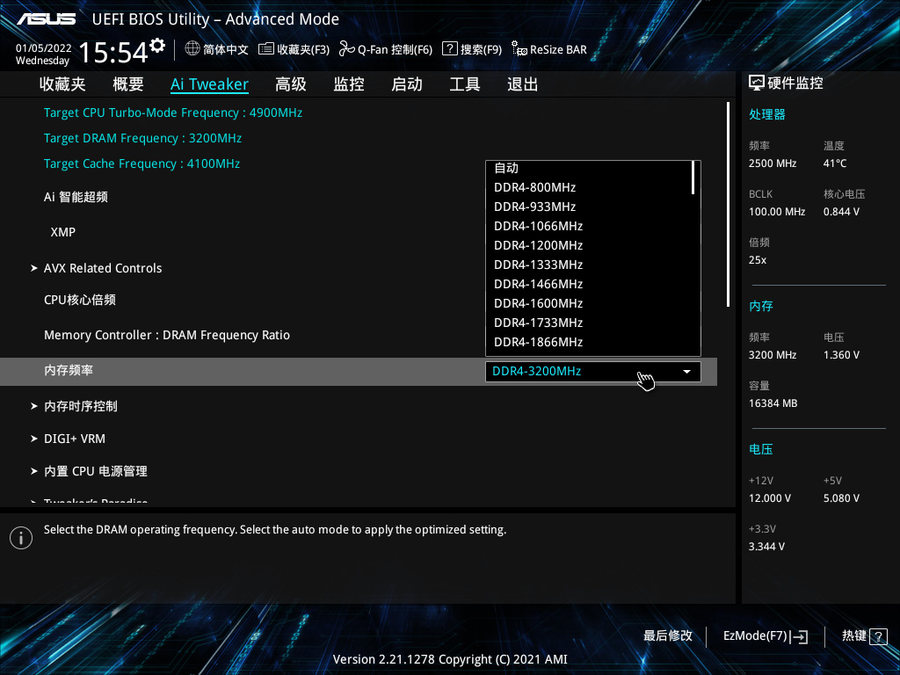
Task: Switch to the 监控 monitor tab
Action: (349, 85)
